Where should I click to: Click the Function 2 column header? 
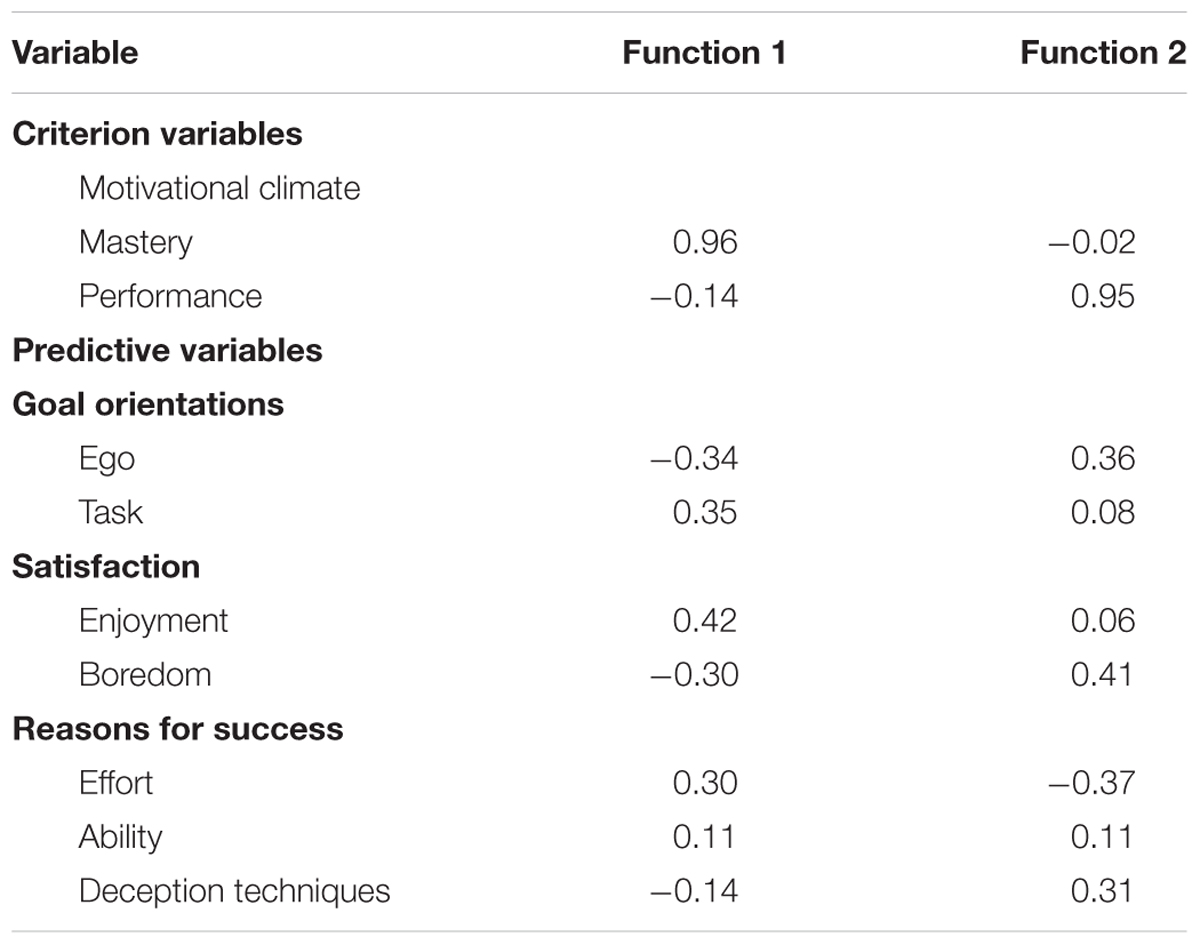(1103, 53)
